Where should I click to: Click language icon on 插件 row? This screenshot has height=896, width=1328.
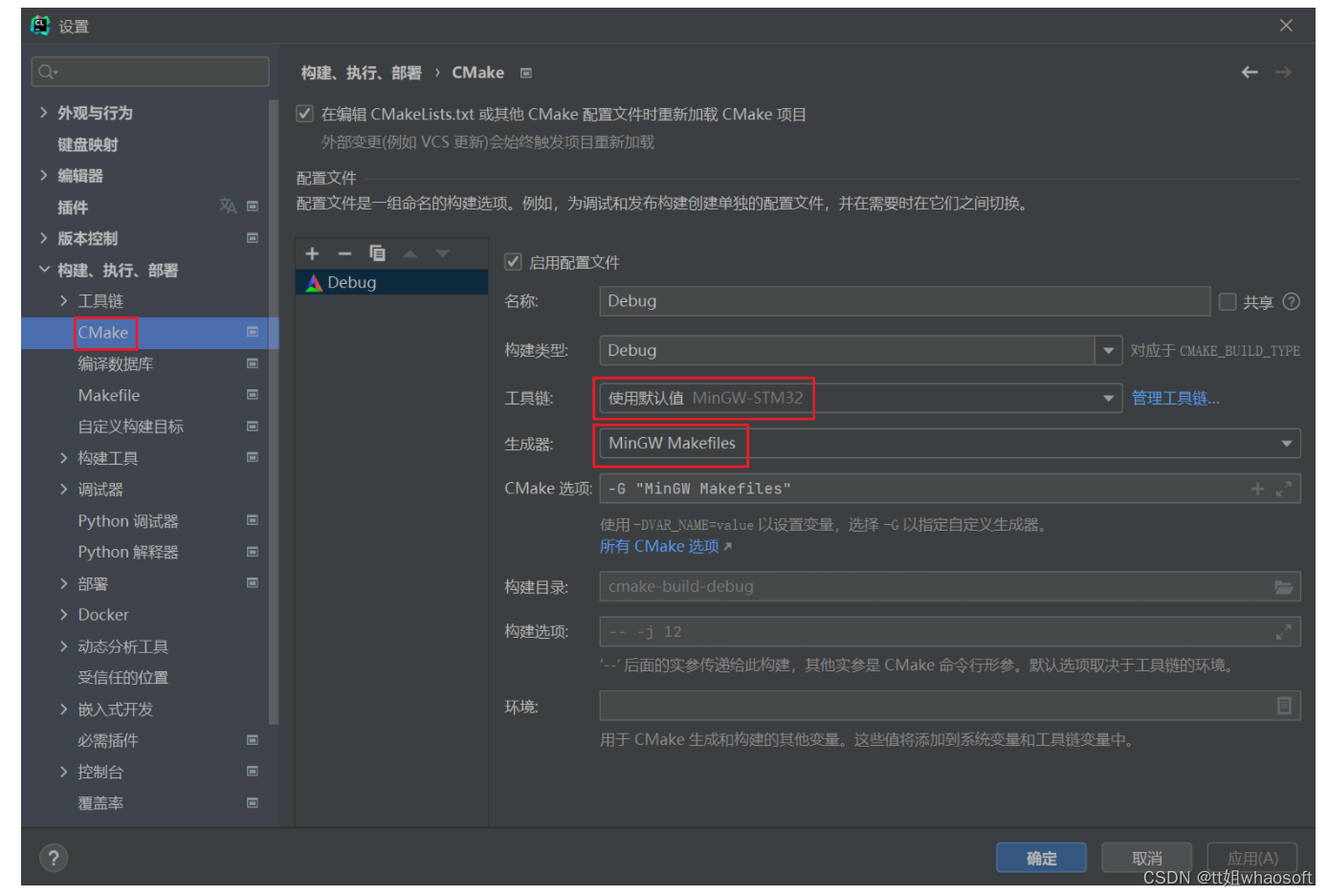pyautogui.click(x=228, y=206)
